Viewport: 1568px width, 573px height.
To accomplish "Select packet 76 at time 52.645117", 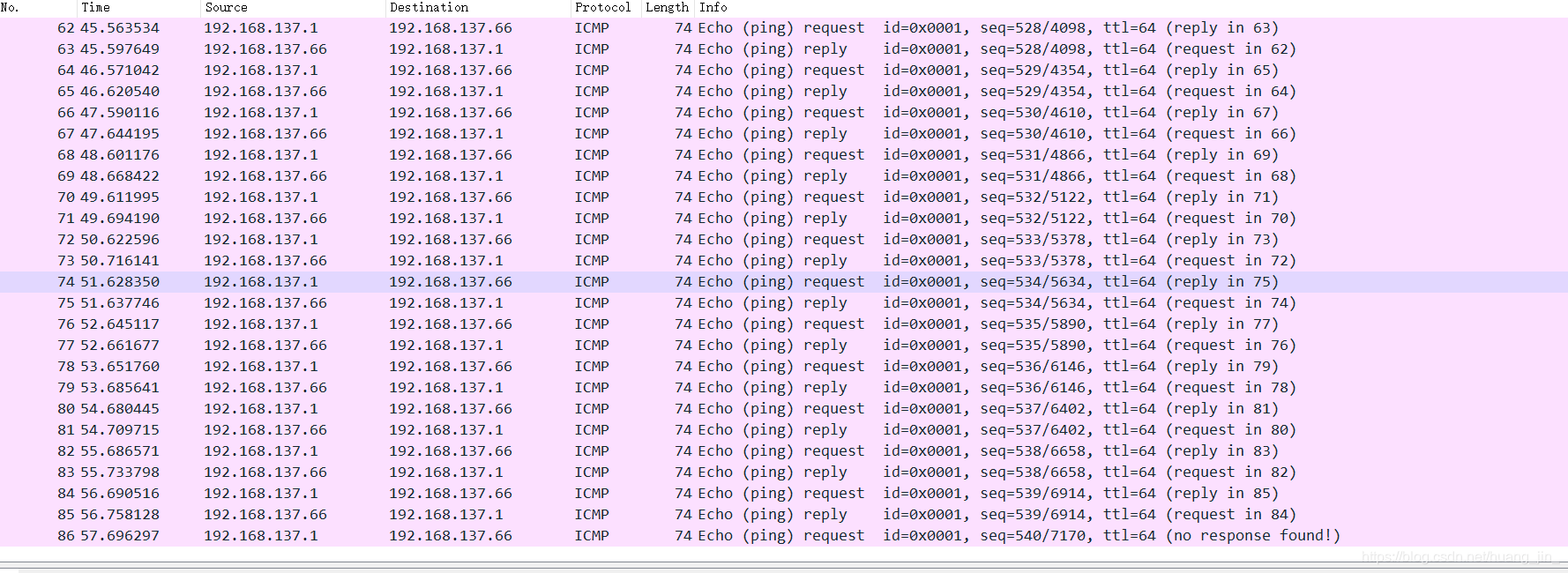I will [x=784, y=324].
